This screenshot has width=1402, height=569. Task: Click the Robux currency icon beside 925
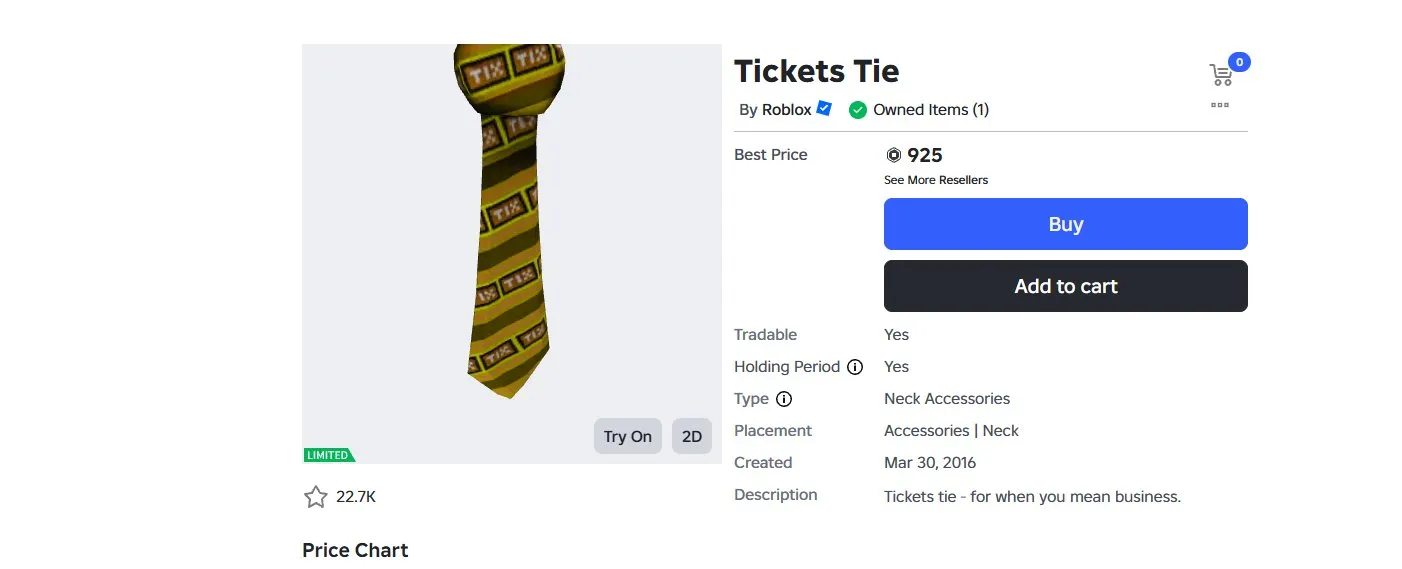click(x=894, y=155)
